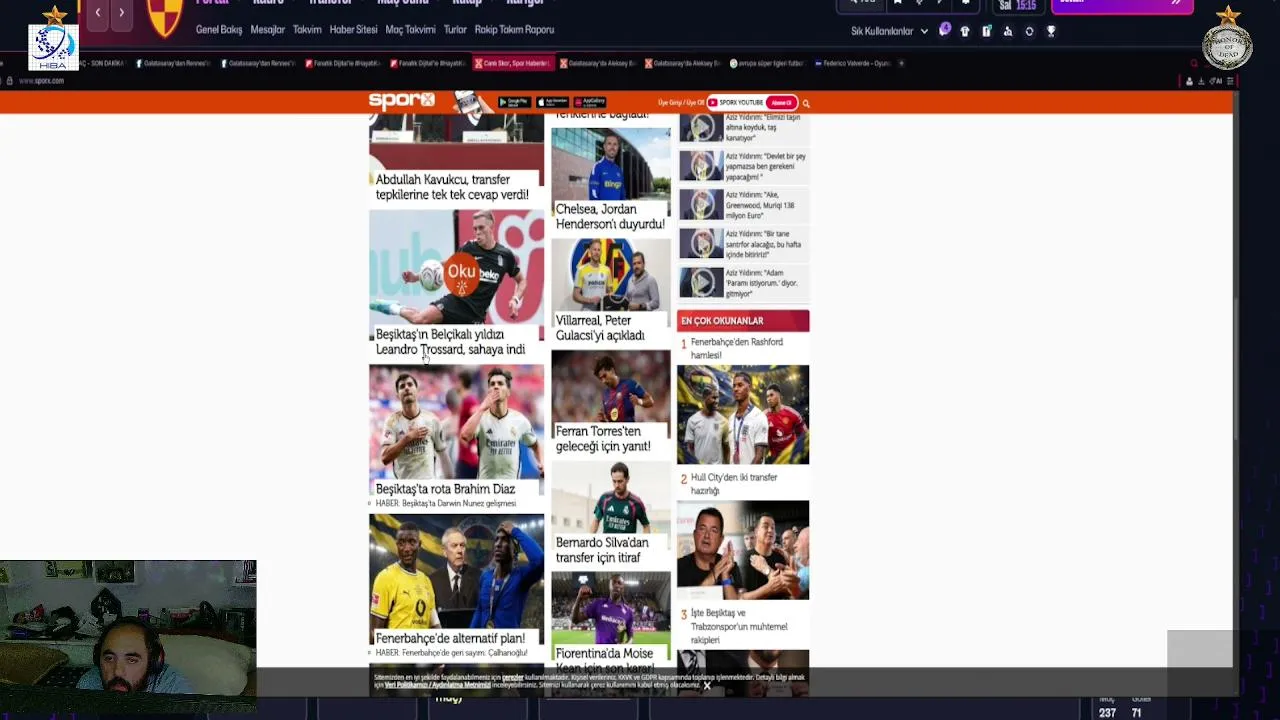1280x720 pixels.
Task: Open the Google Play store badge
Action: coord(514,102)
